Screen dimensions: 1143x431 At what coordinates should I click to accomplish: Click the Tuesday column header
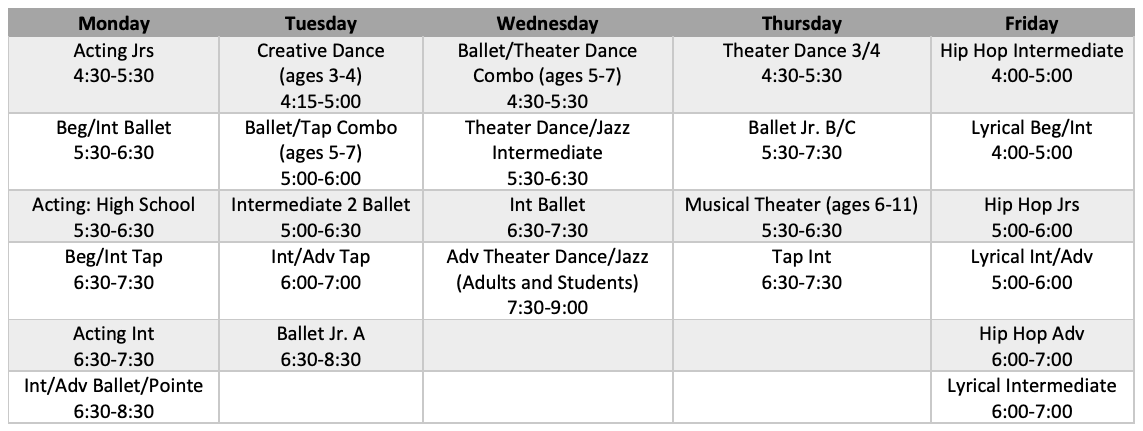(320, 24)
